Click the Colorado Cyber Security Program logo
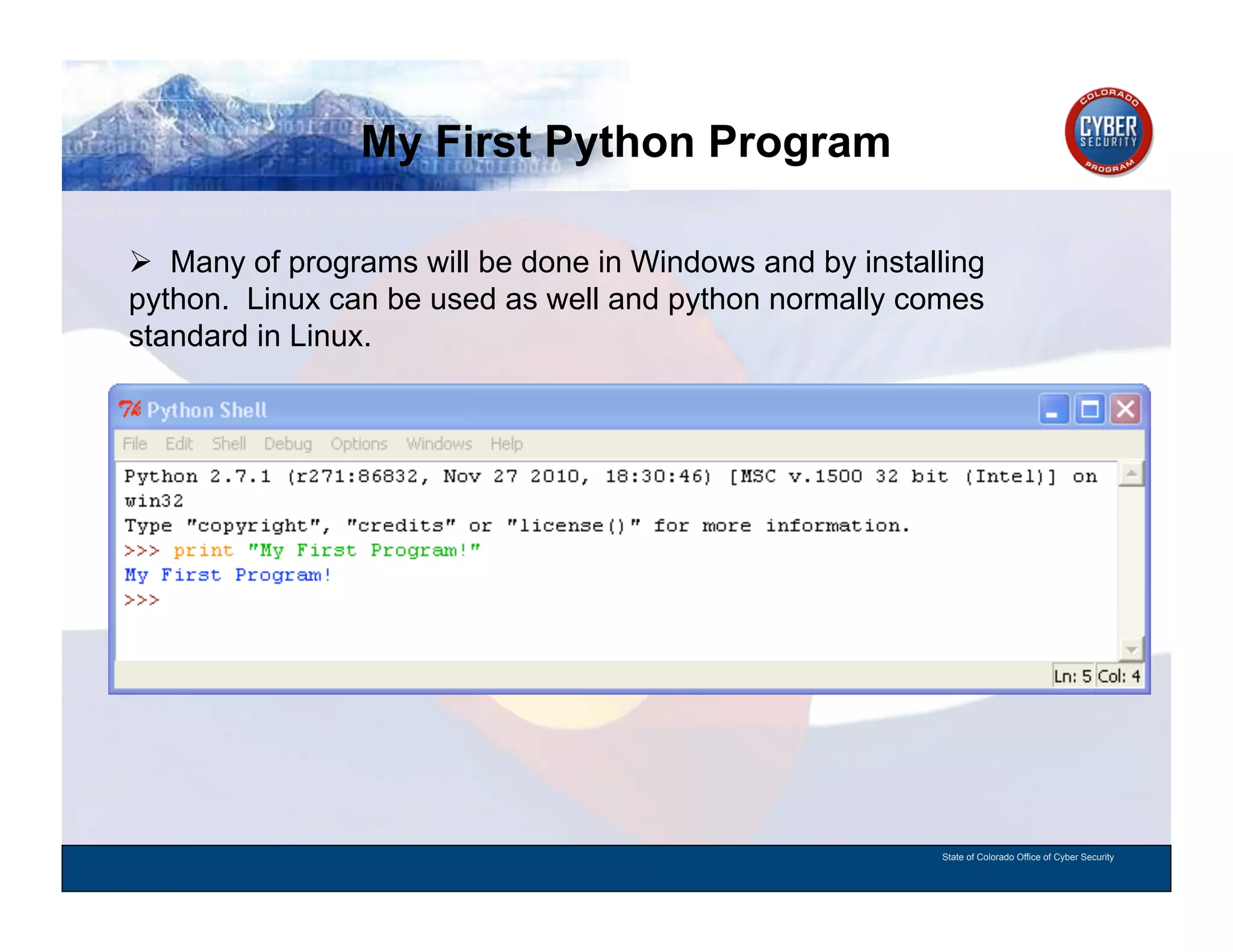This screenshot has height=952, width=1233. (1108, 132)
